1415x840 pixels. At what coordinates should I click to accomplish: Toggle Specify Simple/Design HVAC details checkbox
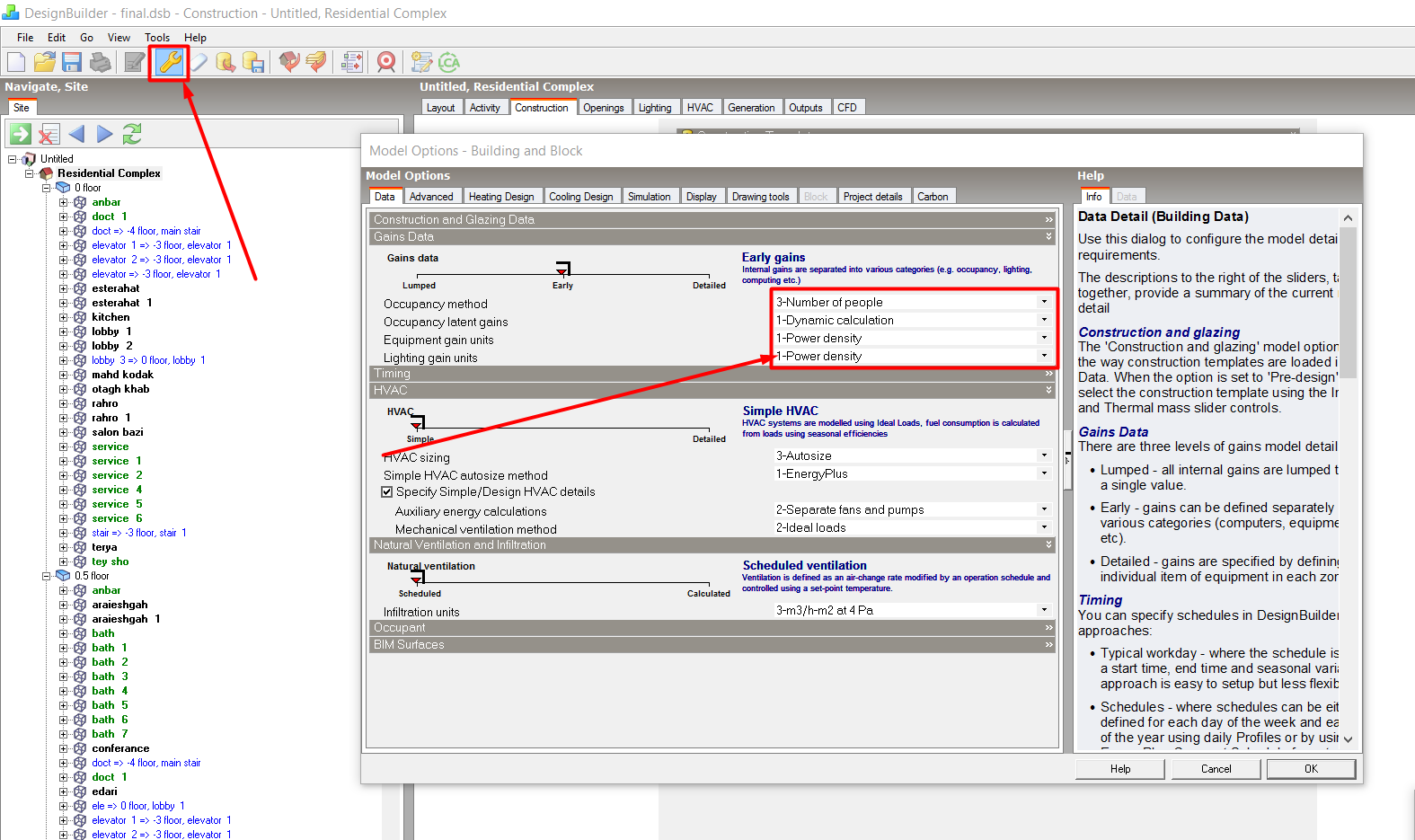tap(387, 491)
